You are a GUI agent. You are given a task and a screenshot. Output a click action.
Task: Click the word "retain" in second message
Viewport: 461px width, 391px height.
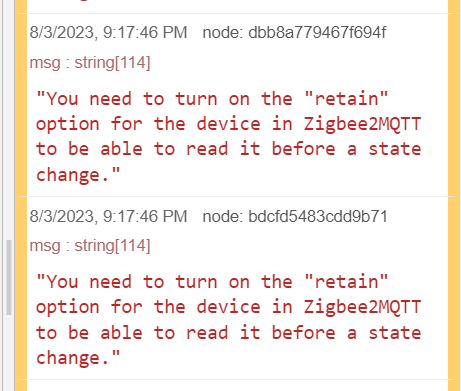(346, 281)
